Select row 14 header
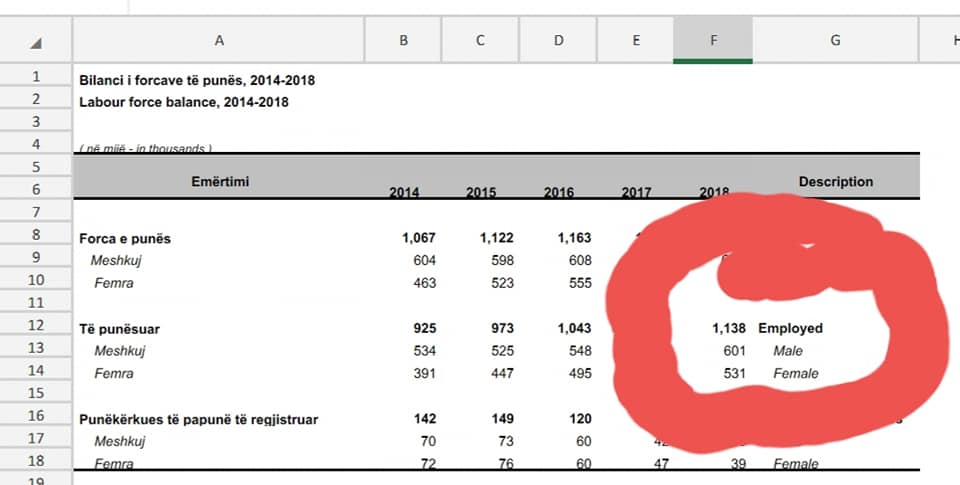This screenshot has width=960, height=485. pyautogui.click(x=36, y=370)
